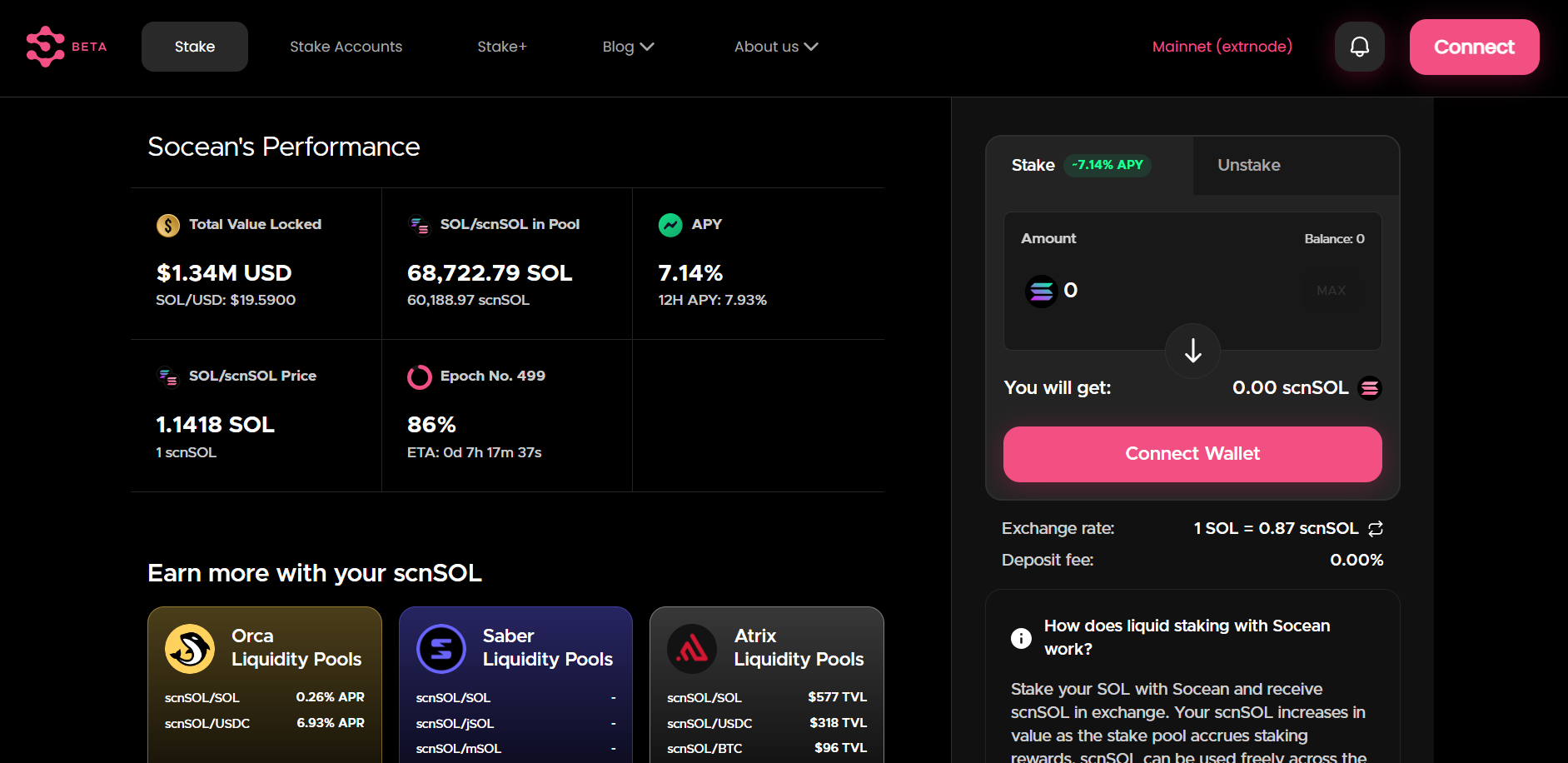Click the Epoch progress ring icon

[420, 377]
